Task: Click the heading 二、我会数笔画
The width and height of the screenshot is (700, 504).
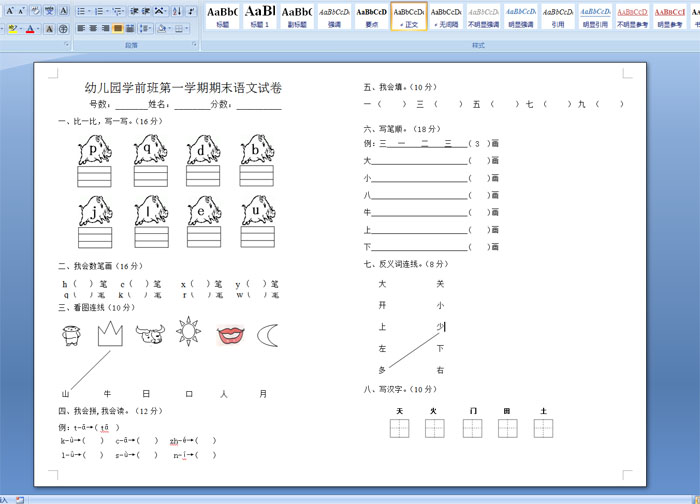Action: pos(86,266)
